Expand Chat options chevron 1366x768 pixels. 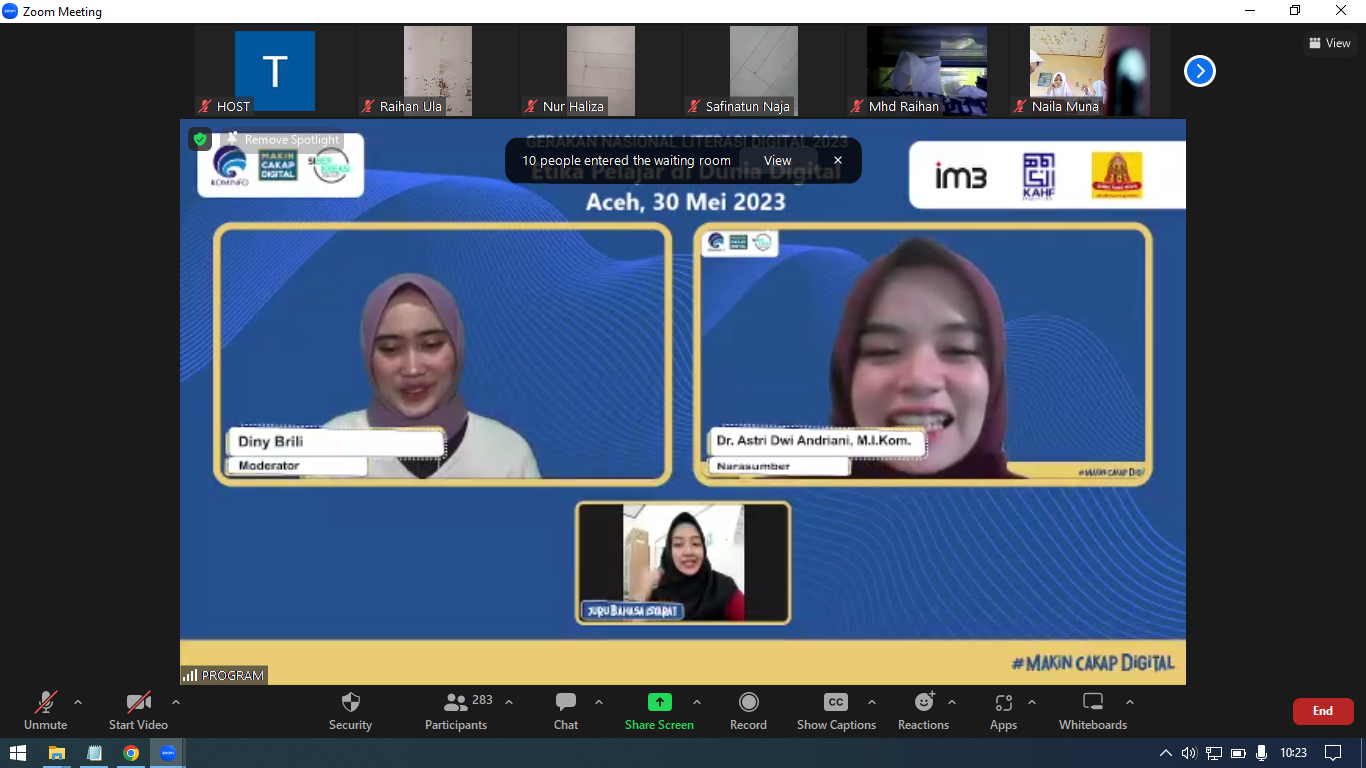click(x=599, y=702)
